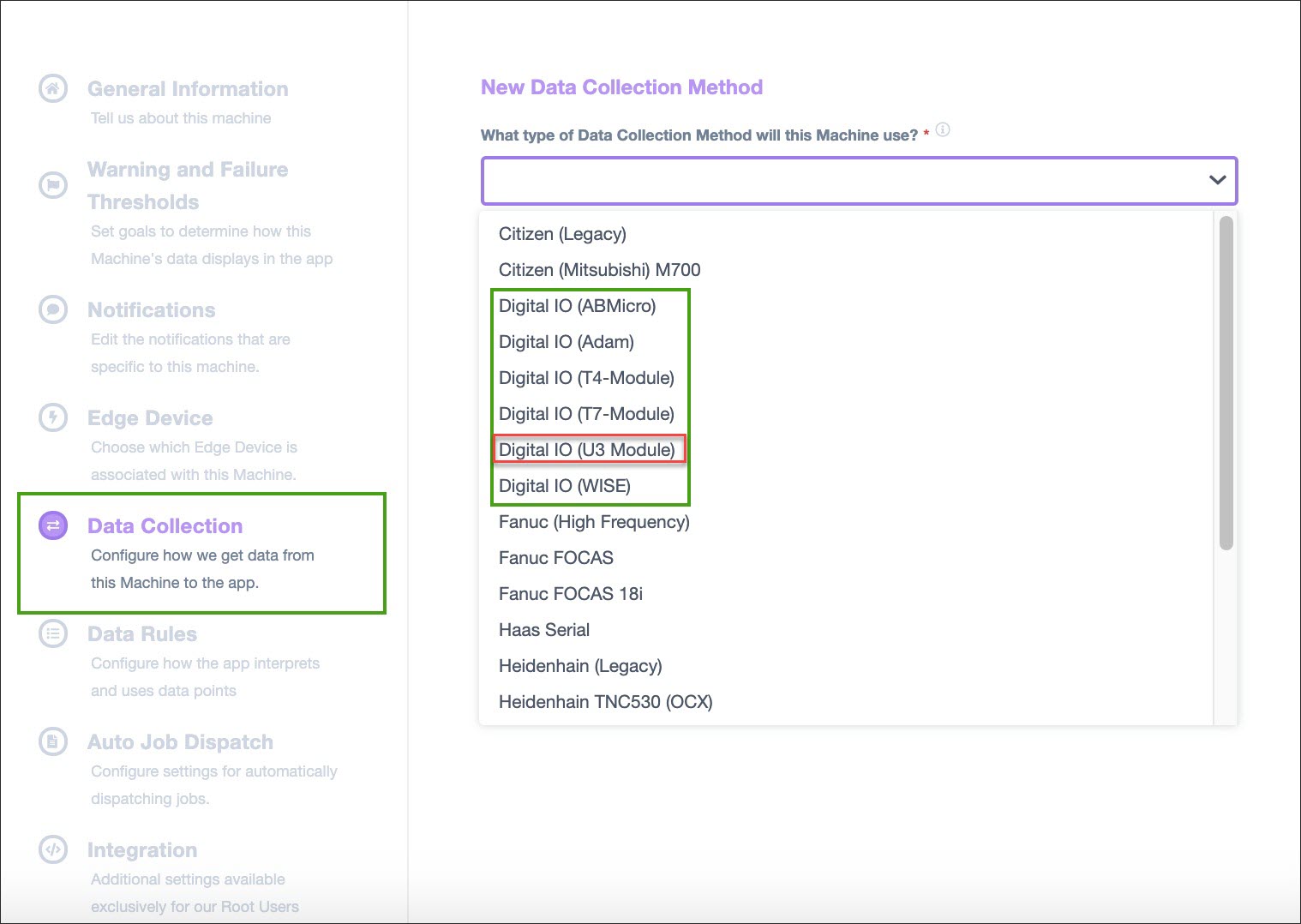Pick Digital IO (T4-Module) option

[586, 378]
